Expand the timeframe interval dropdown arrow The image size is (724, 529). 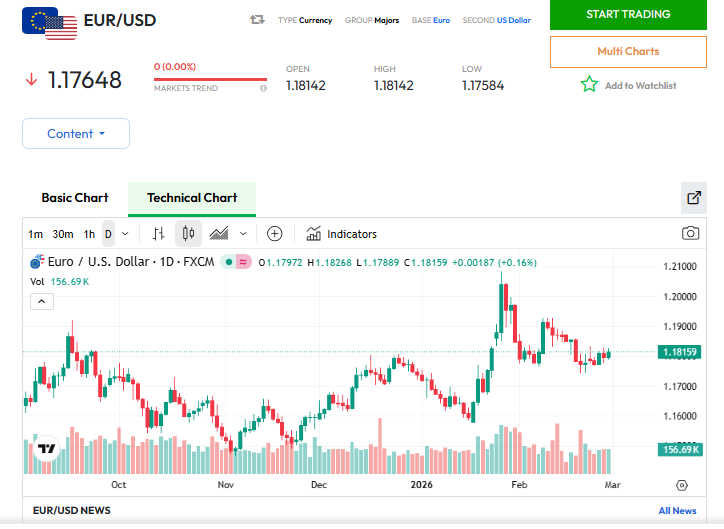(x=125, y=234)
